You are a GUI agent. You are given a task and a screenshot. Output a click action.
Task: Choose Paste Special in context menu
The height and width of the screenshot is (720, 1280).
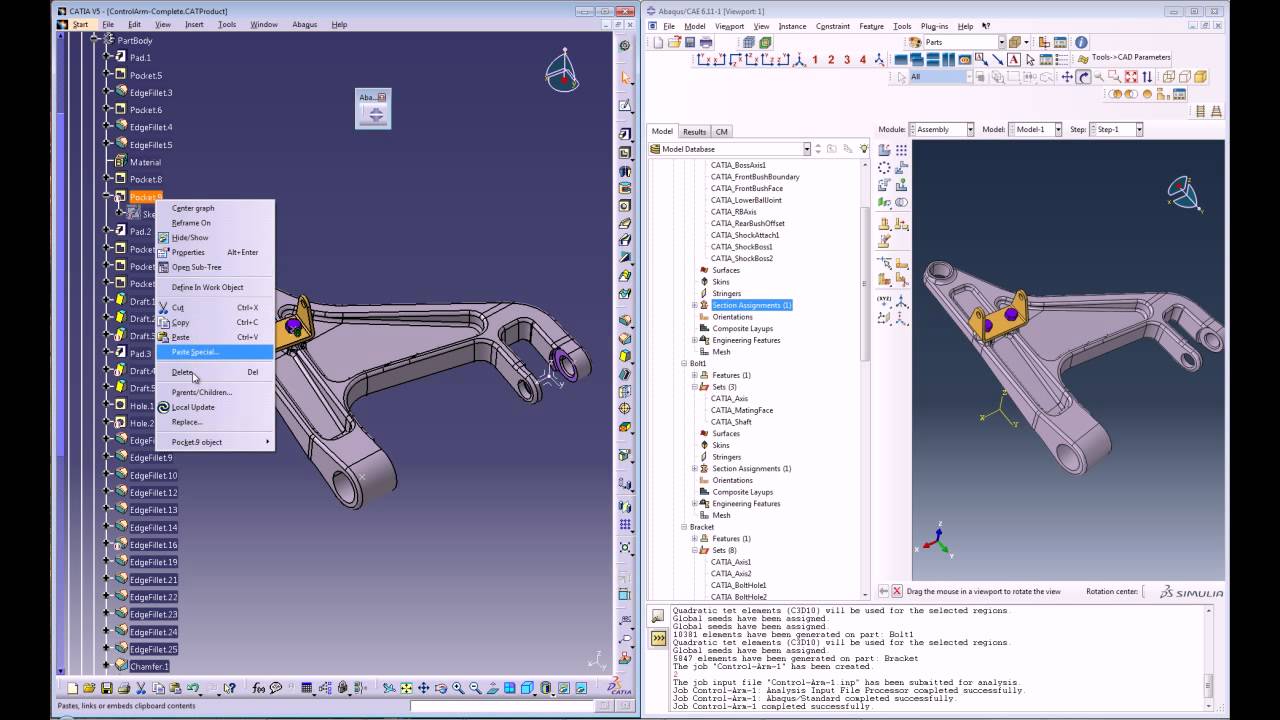(215, 352)
